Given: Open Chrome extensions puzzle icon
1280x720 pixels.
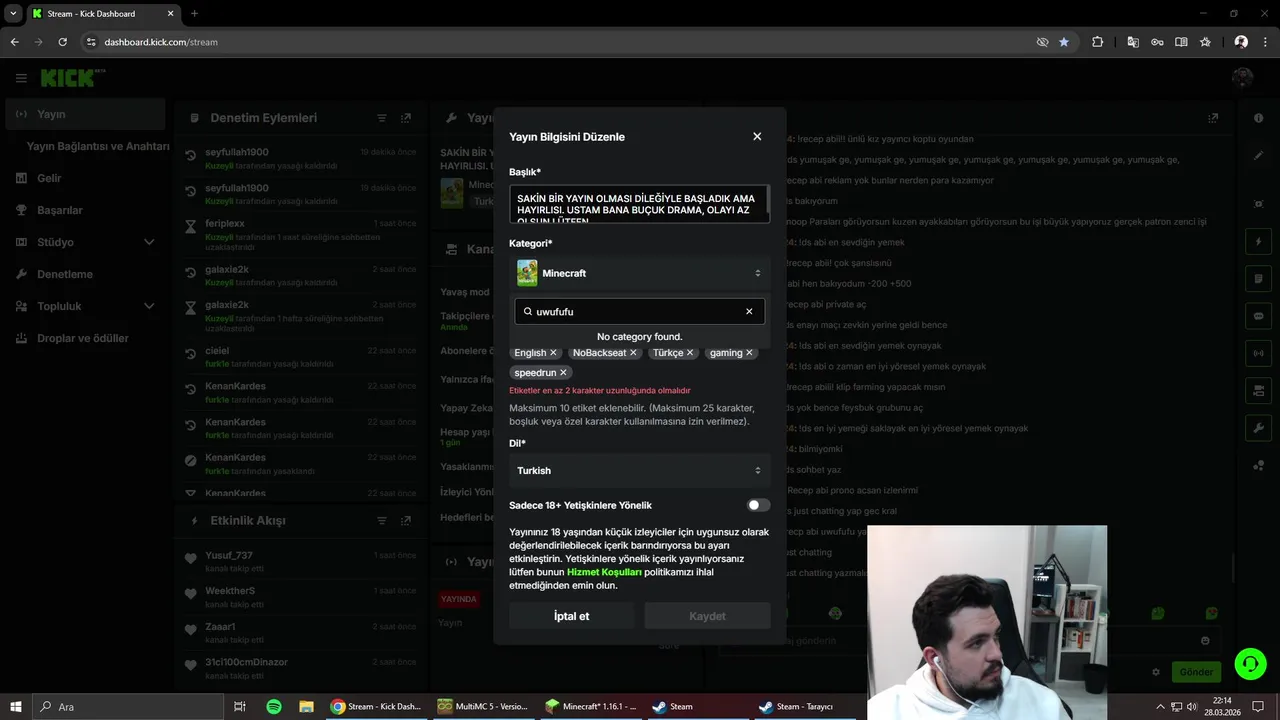Looking at the screenshot, I should 1097,42.
